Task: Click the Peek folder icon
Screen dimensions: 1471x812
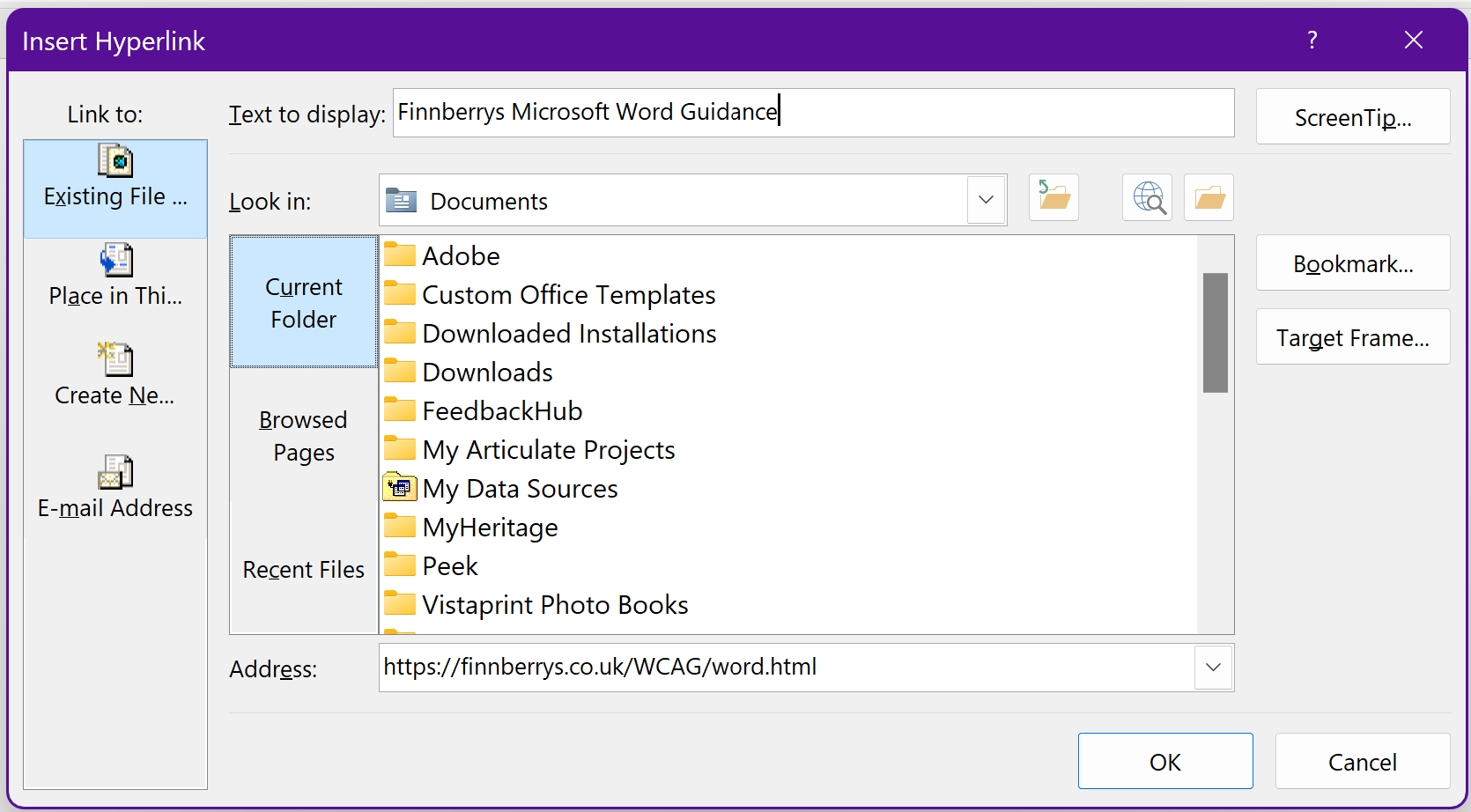Action: coord(400,565)
